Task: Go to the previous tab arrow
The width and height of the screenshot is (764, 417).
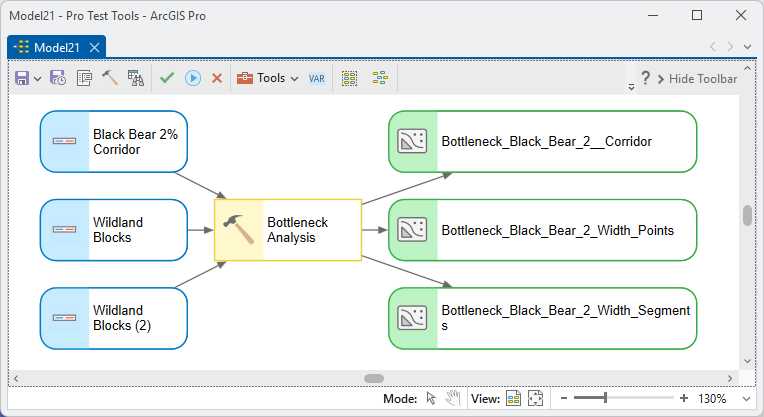Action: 713,47
